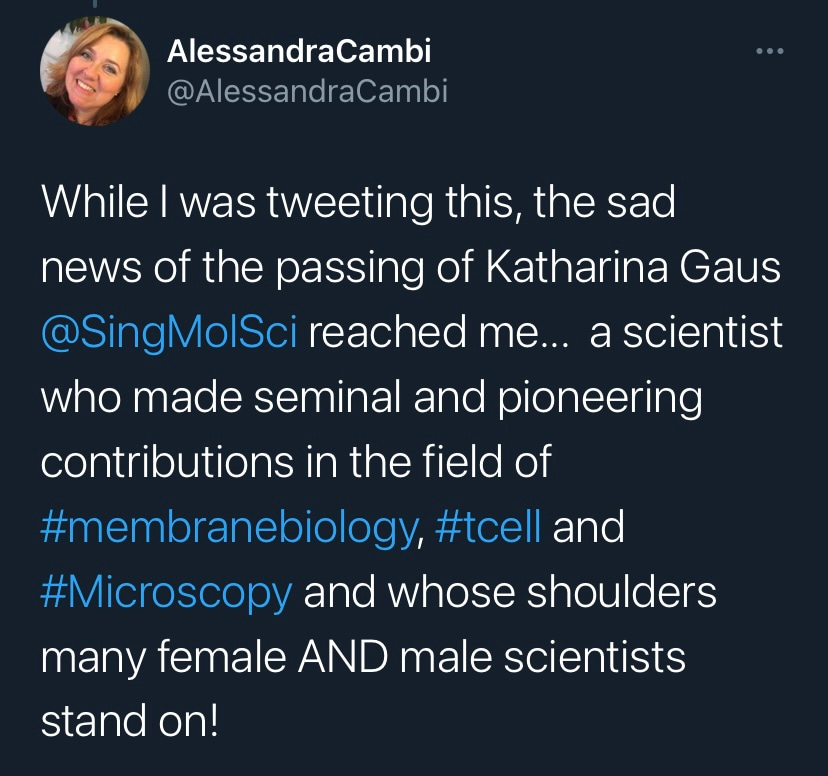Tap the phrase 'reached me...' after the mention
The height and width of the screenshot is (776, 828).
coord(438,334)
